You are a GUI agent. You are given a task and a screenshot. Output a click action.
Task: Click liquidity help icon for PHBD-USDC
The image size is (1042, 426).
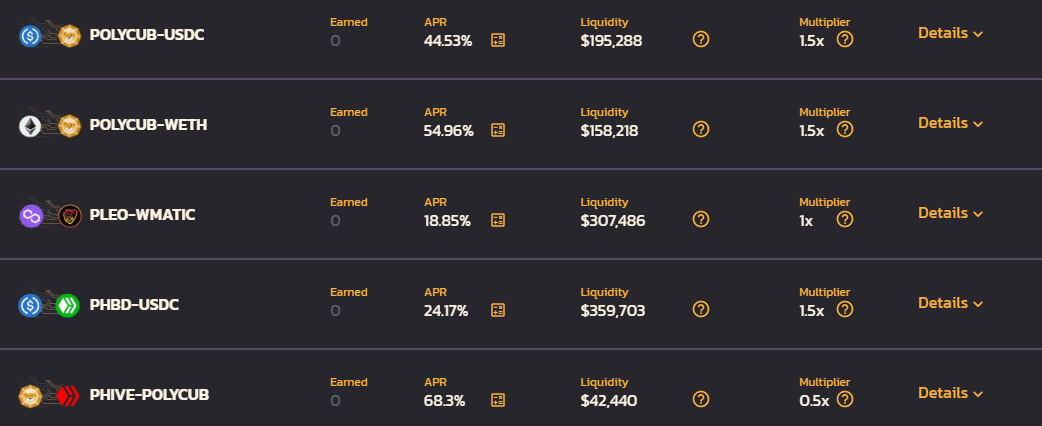click(x=700, y=309)
